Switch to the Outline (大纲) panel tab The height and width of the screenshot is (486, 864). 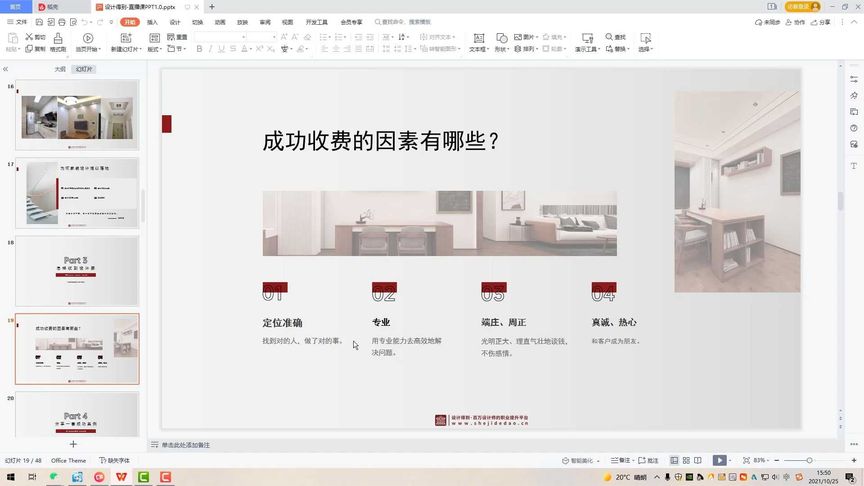pos(60,69)
